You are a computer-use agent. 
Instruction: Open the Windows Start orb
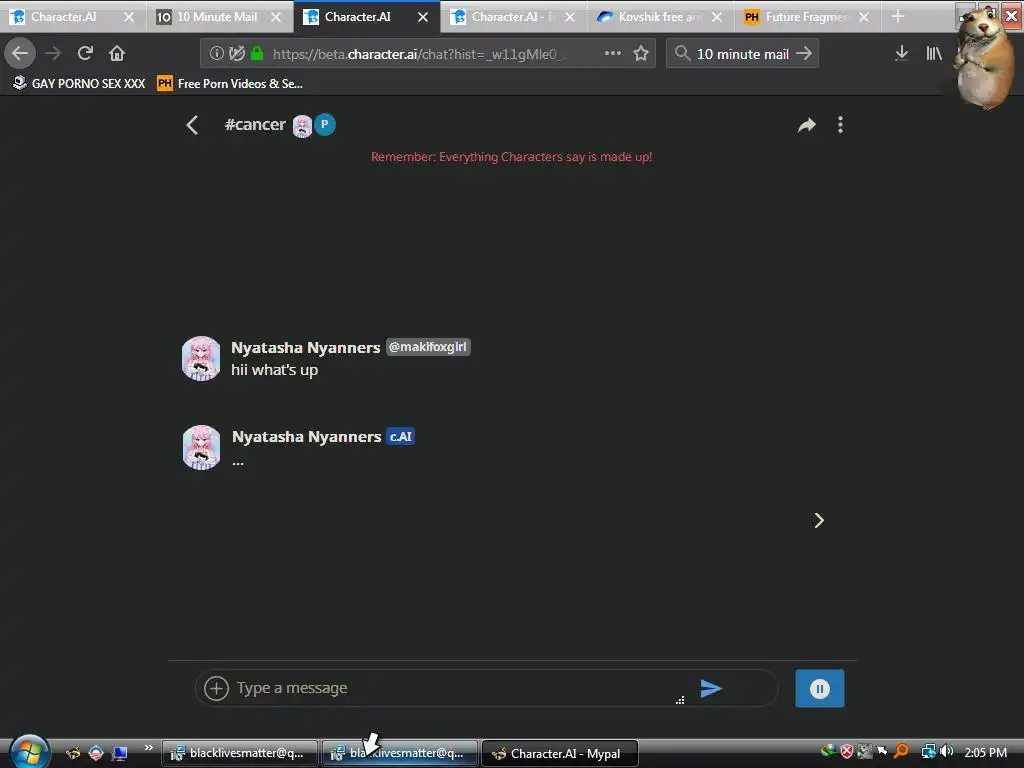[x=28, y=751]
